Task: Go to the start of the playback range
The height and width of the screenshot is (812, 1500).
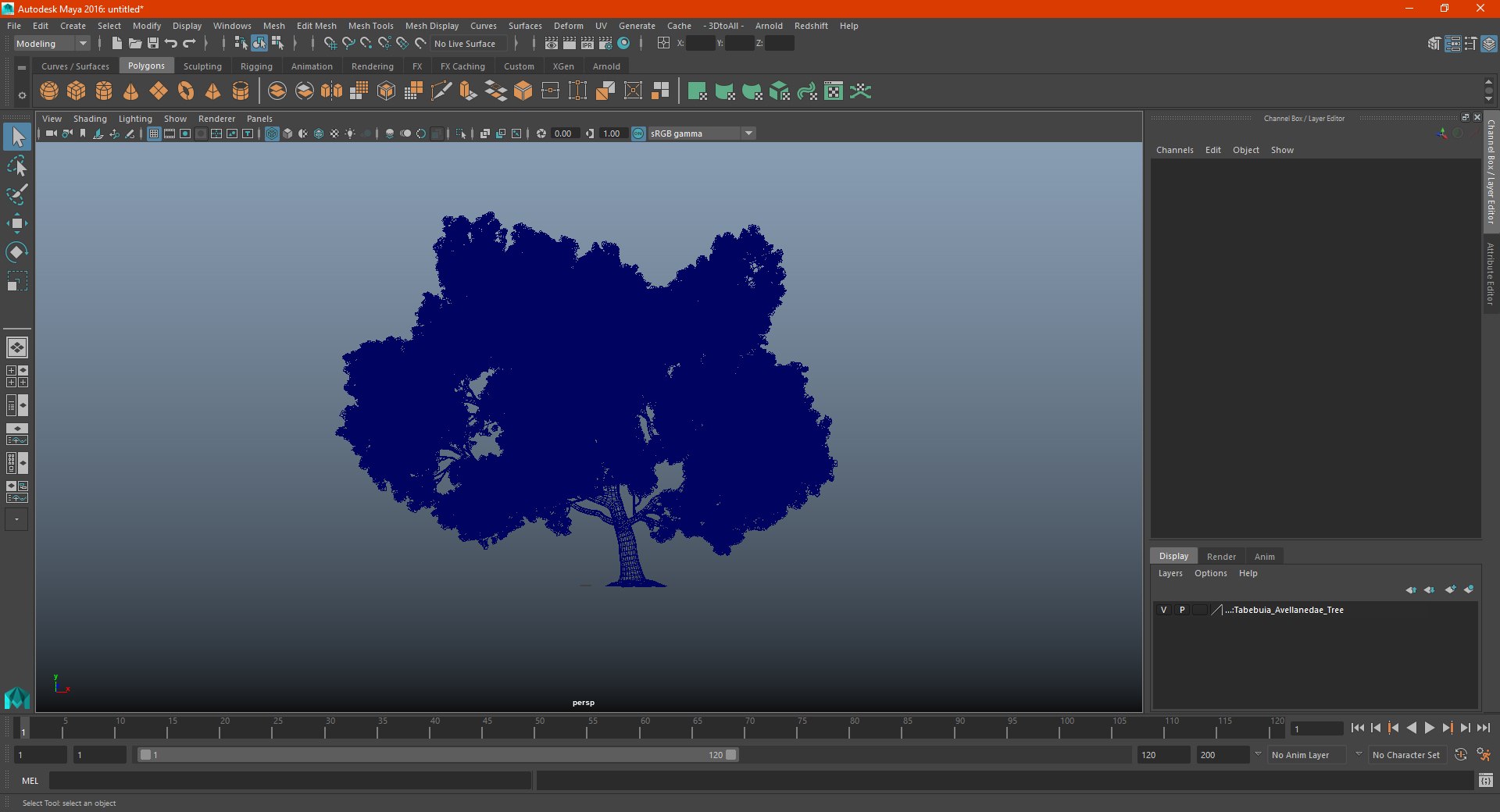Action: point(1358,728)
